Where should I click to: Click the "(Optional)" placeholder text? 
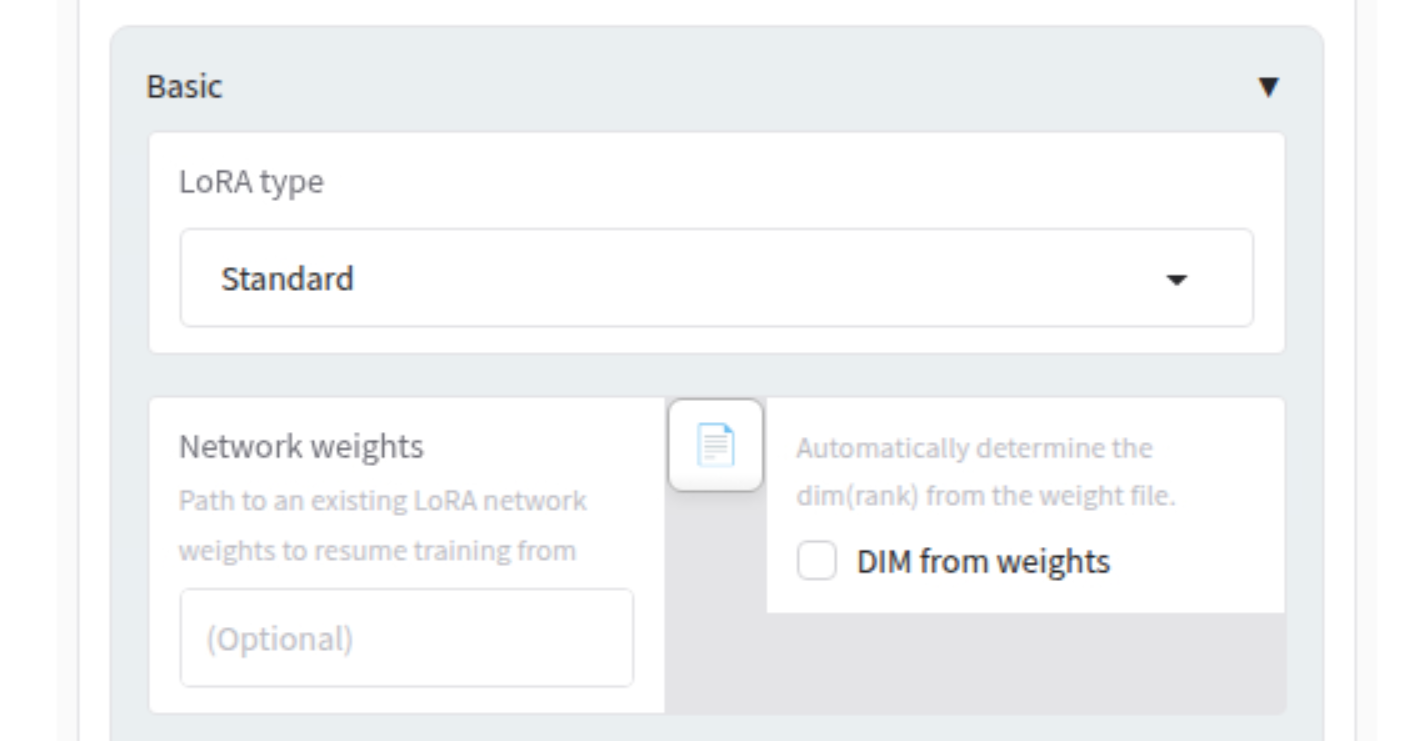(280, 639)
